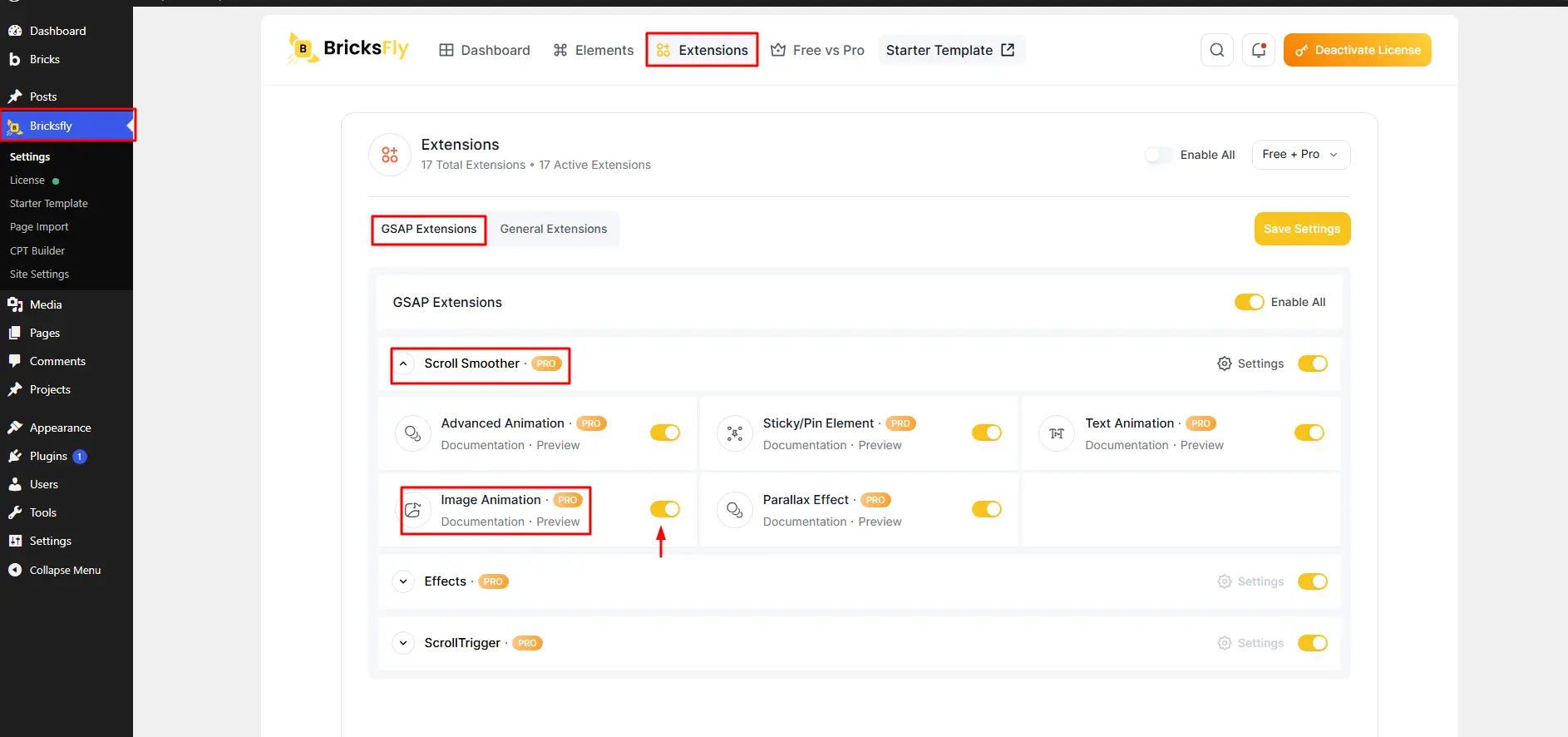Open the BricksFly Dashboard tab
Screen dimensions: 1568x737
(x=485, y=50)
